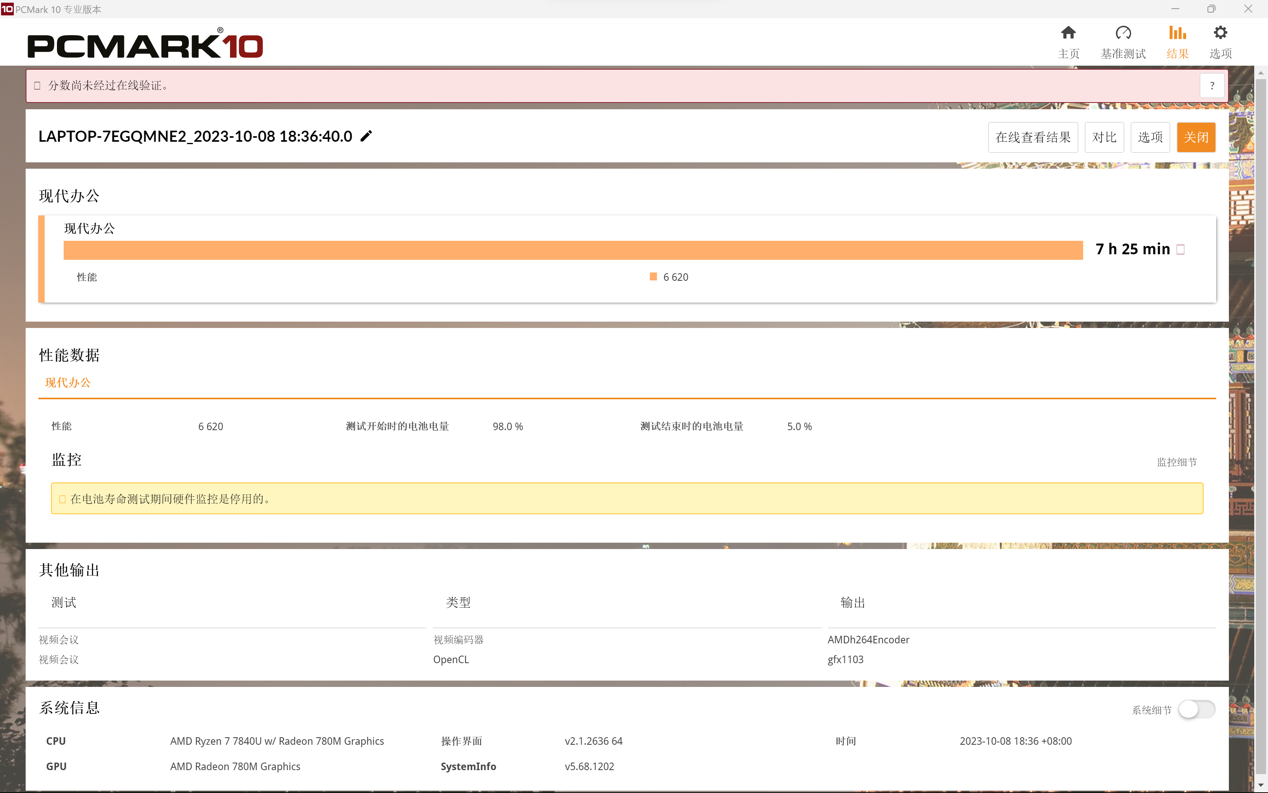Click the 性能数据 heading

pos(69,355)
